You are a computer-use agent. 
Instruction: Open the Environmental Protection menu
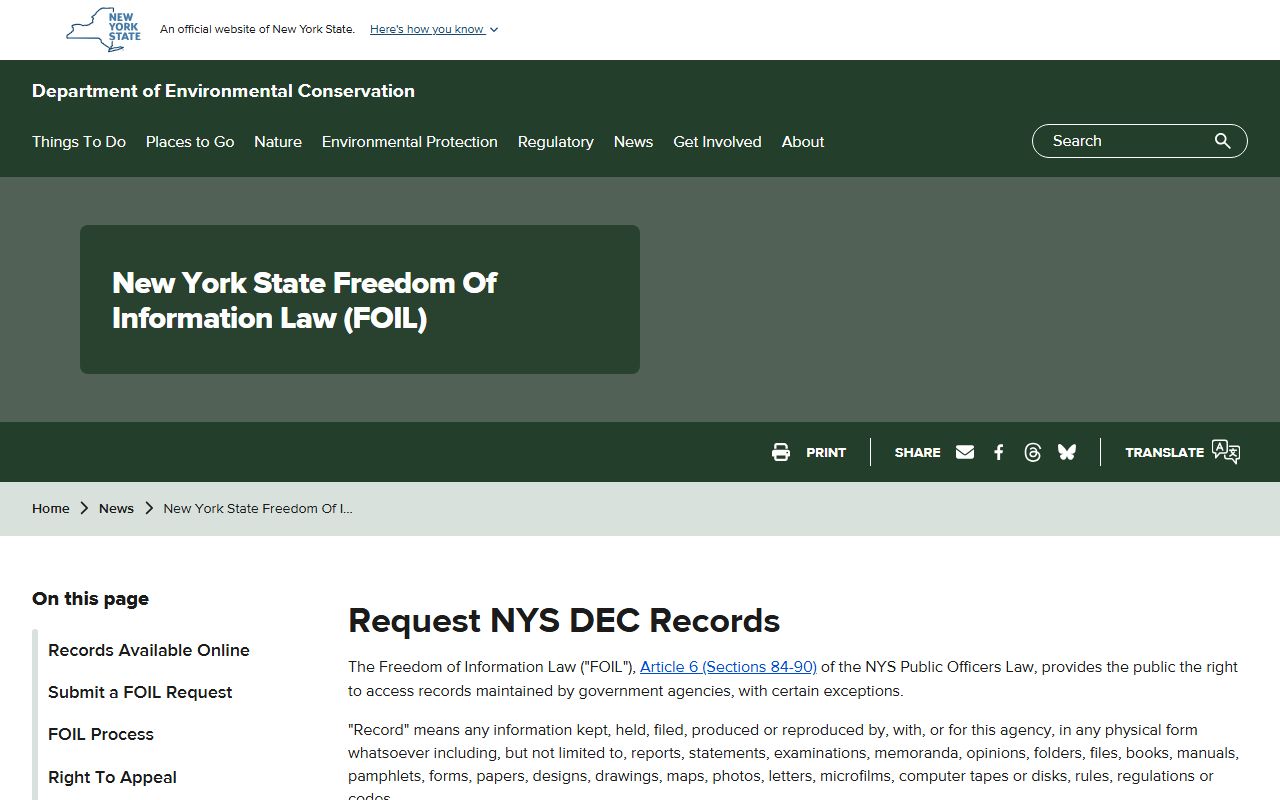pos(410,142)
